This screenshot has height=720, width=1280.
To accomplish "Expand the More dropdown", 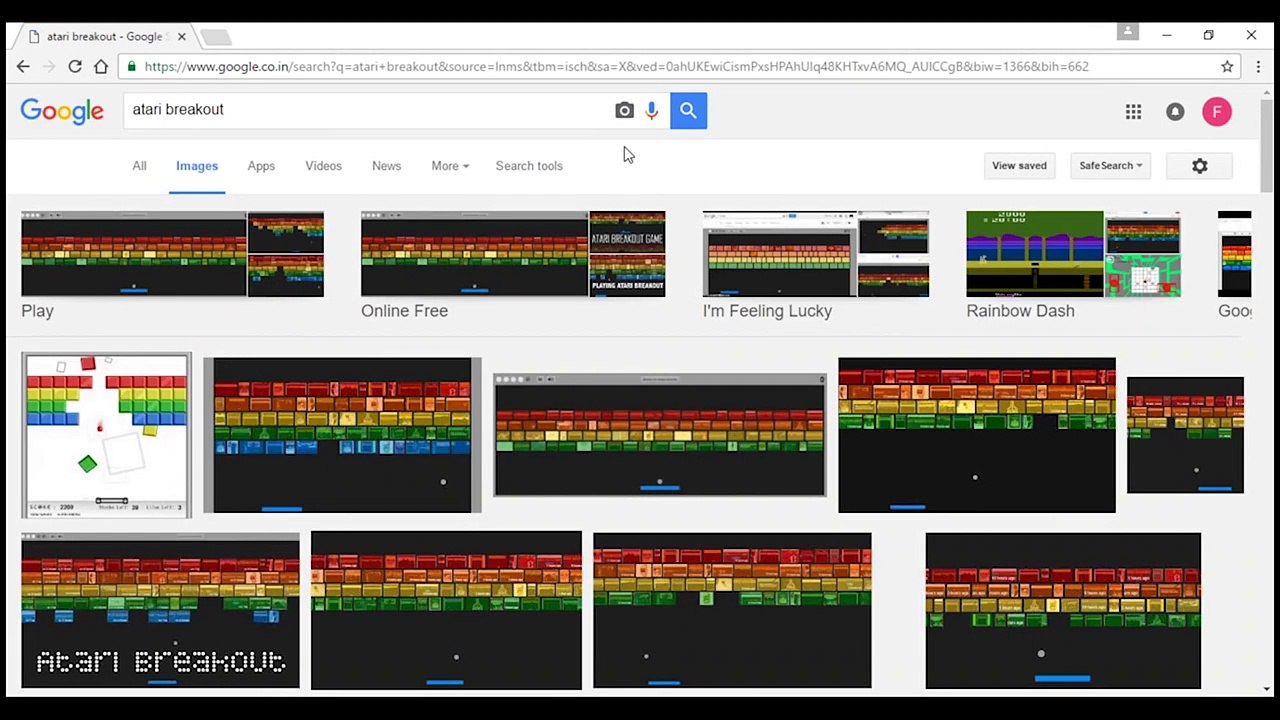I will [x=450, y=166].
